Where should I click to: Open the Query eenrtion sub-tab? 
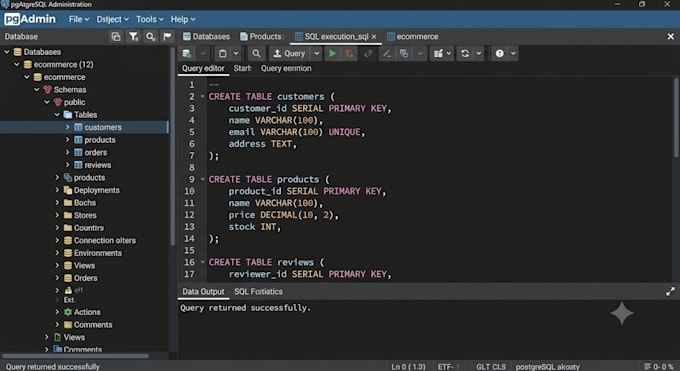click(286, 68)
